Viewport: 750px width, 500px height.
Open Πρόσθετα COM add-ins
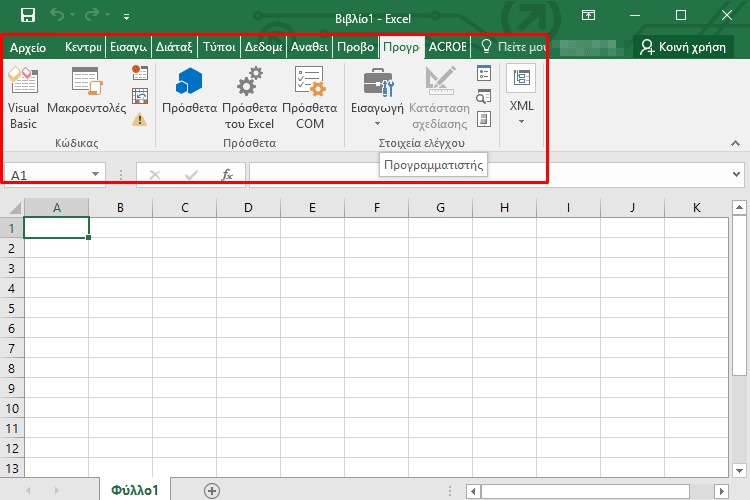pyautogui.click(x=309, y=98)
